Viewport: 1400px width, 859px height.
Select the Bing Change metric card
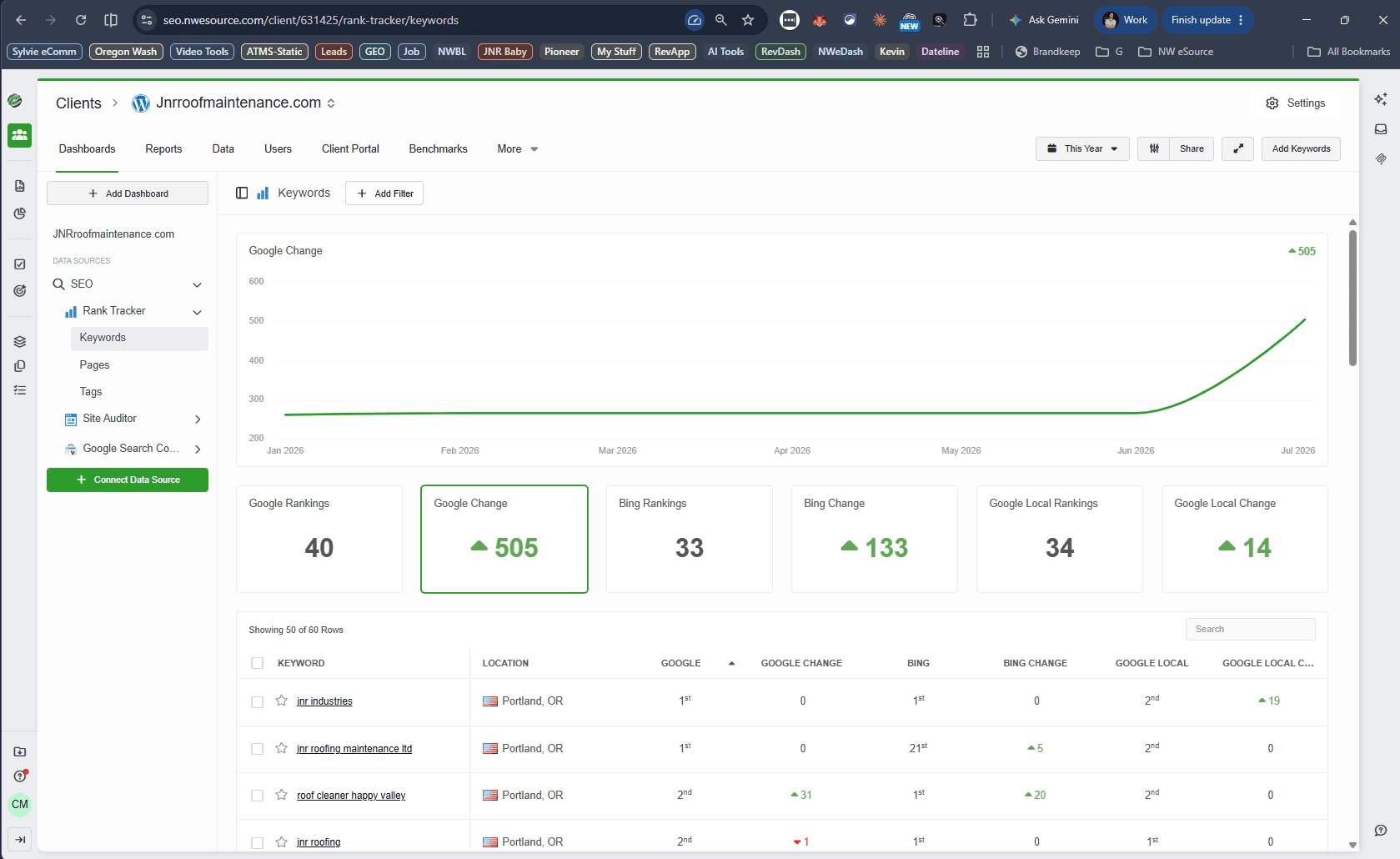click(x=874, y=539)
